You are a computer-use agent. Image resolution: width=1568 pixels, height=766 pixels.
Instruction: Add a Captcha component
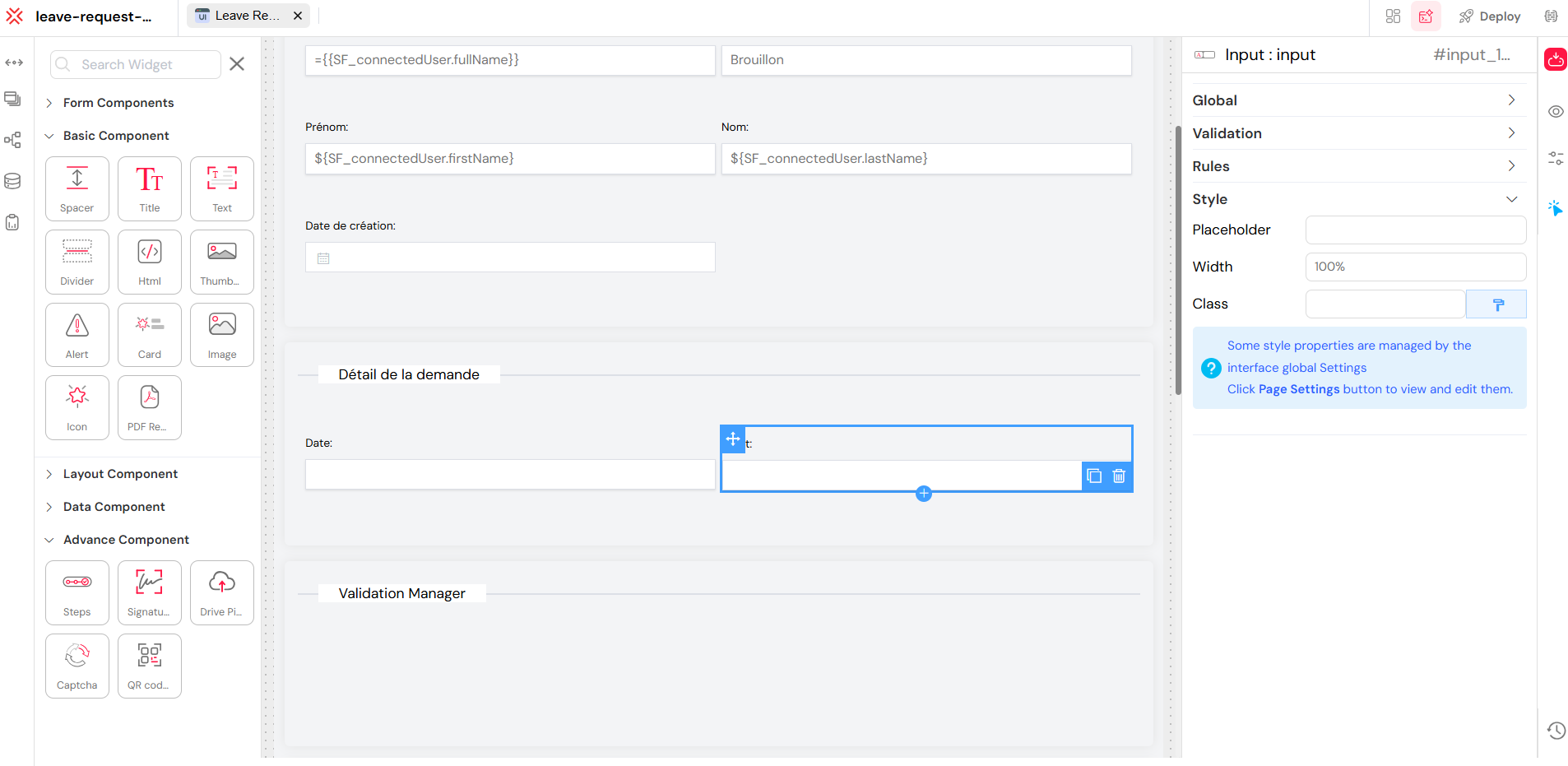pyautogui.click(x=77, y=666)
